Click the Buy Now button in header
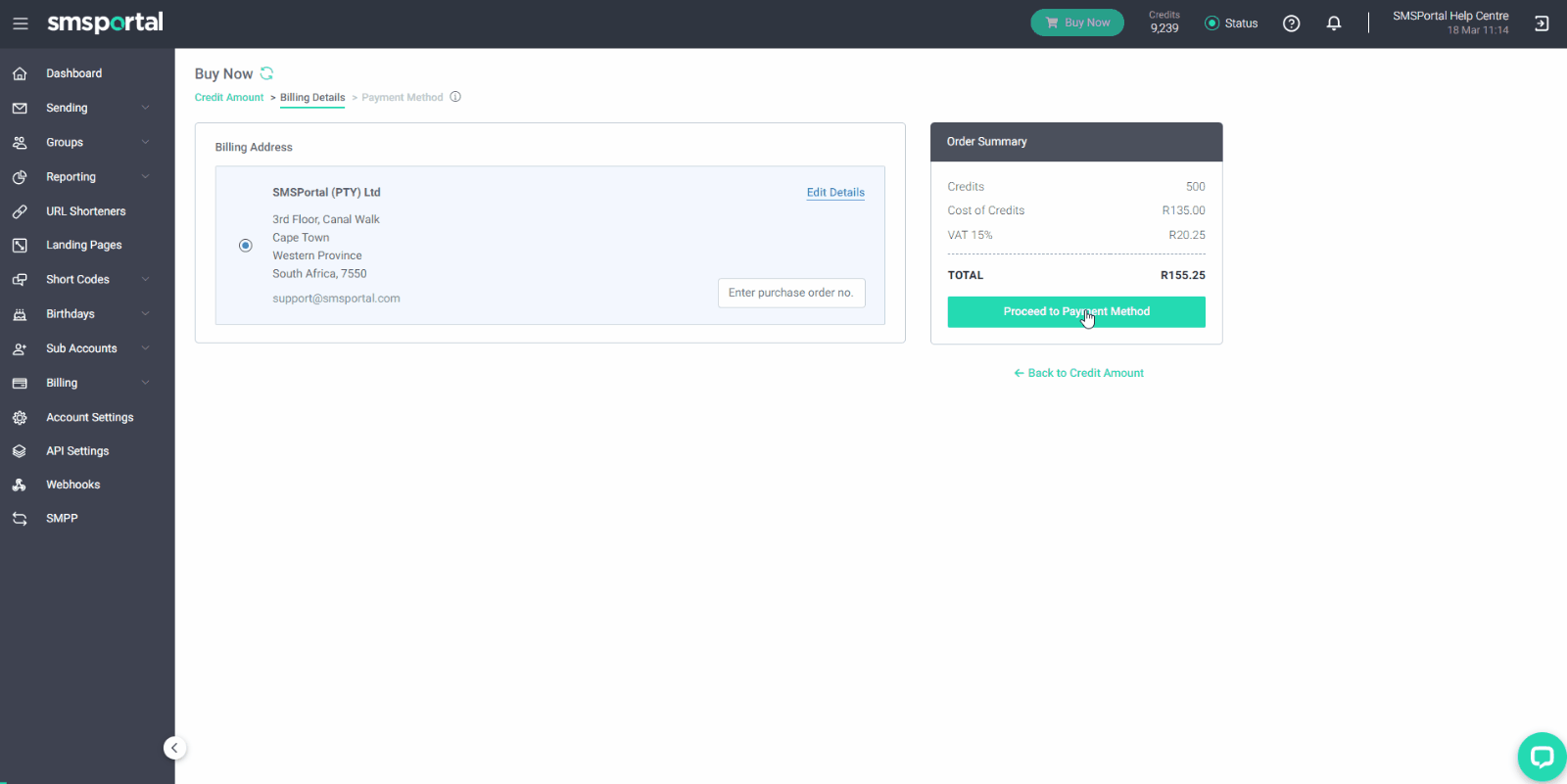The height and width of the screenshot is (784, 1567). 1077,23
